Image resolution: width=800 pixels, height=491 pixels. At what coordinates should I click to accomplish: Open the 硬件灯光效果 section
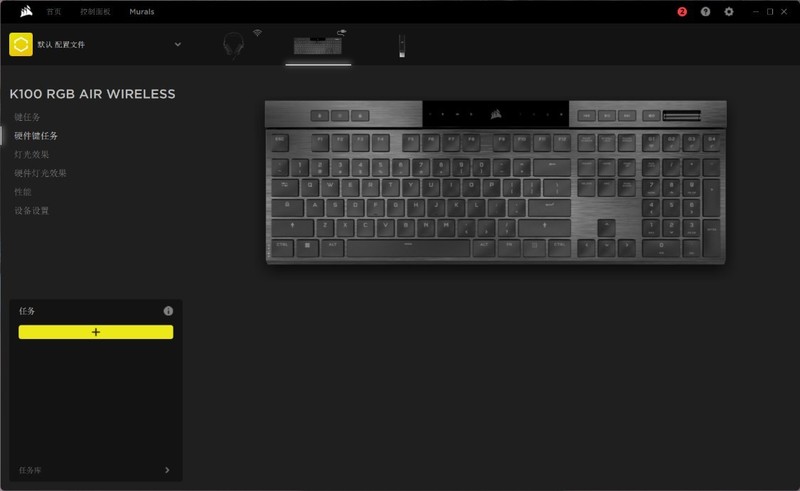(x=40, y=173)
